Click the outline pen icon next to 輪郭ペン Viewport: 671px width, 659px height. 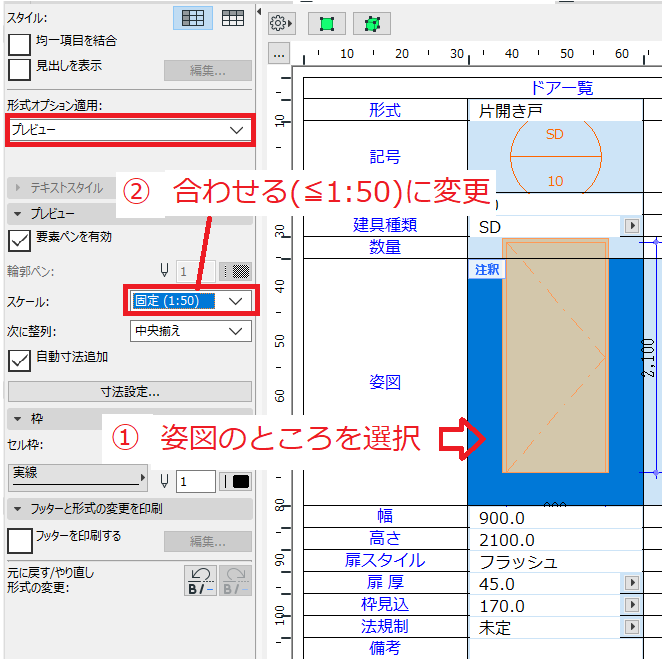tap(164, 271)
